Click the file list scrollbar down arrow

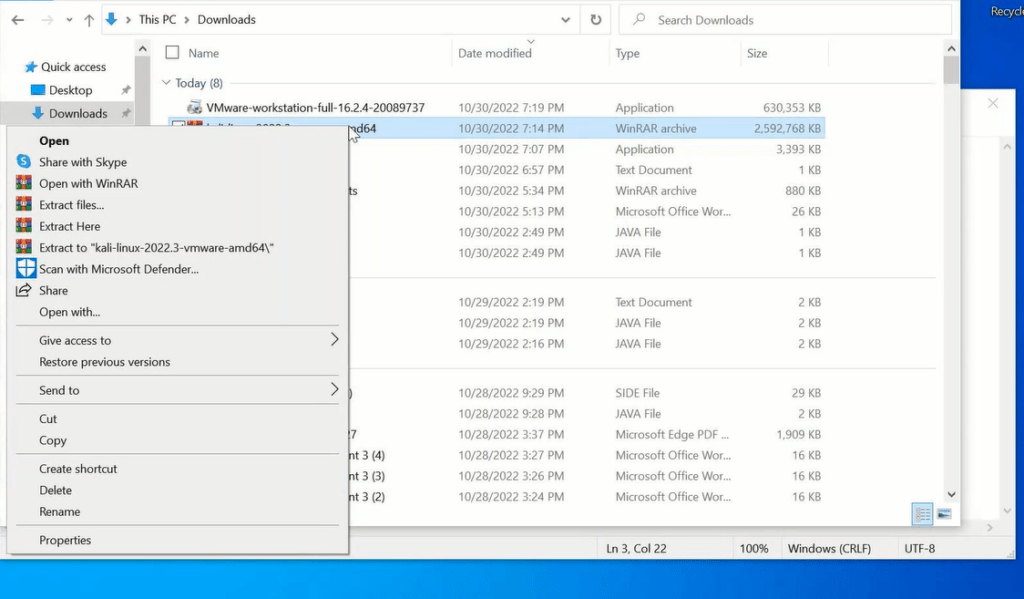coord(951,494)
